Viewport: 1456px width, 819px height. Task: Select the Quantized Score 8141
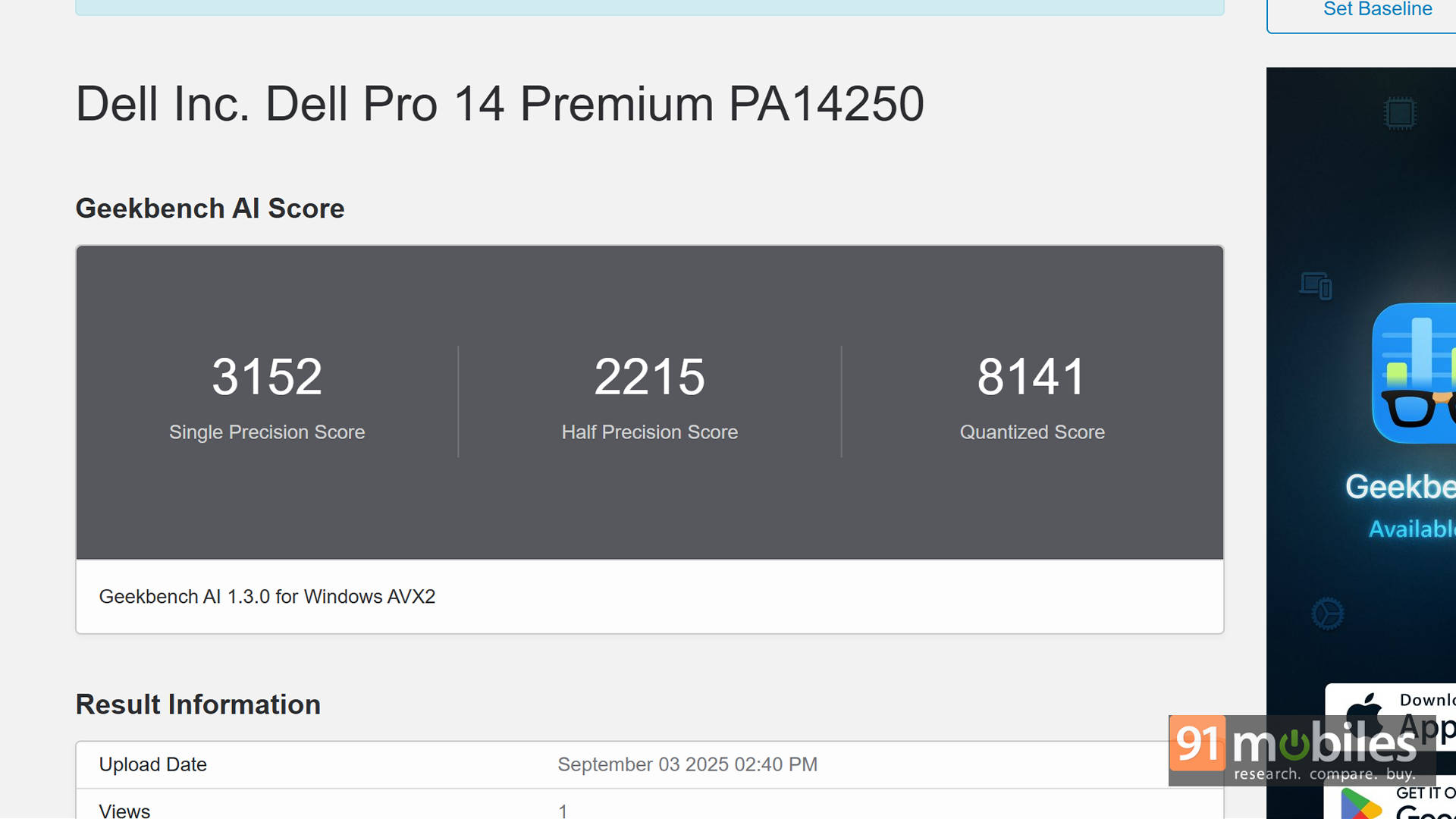point(1031,377)
